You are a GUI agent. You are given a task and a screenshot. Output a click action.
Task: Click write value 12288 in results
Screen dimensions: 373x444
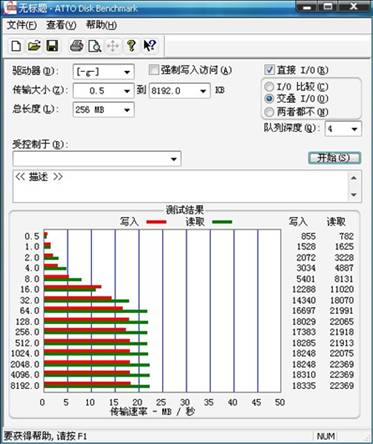[304, 289]
